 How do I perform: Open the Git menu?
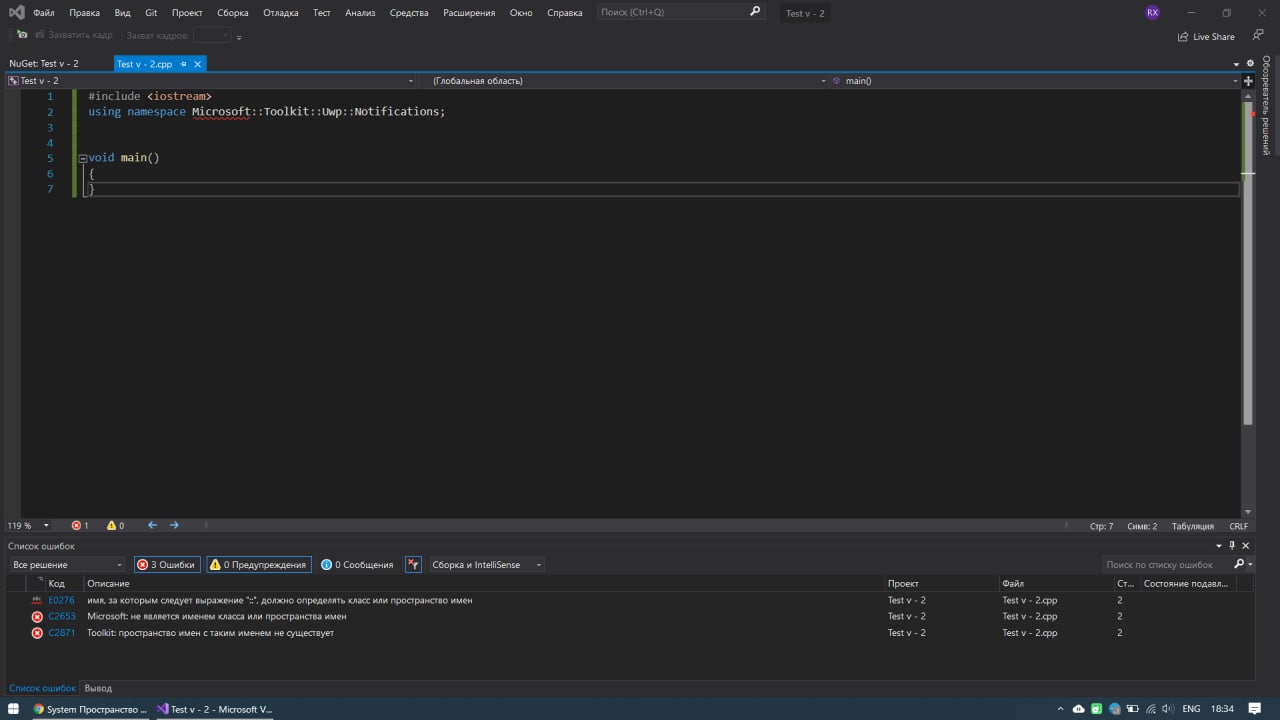click(x=151, y=13)
